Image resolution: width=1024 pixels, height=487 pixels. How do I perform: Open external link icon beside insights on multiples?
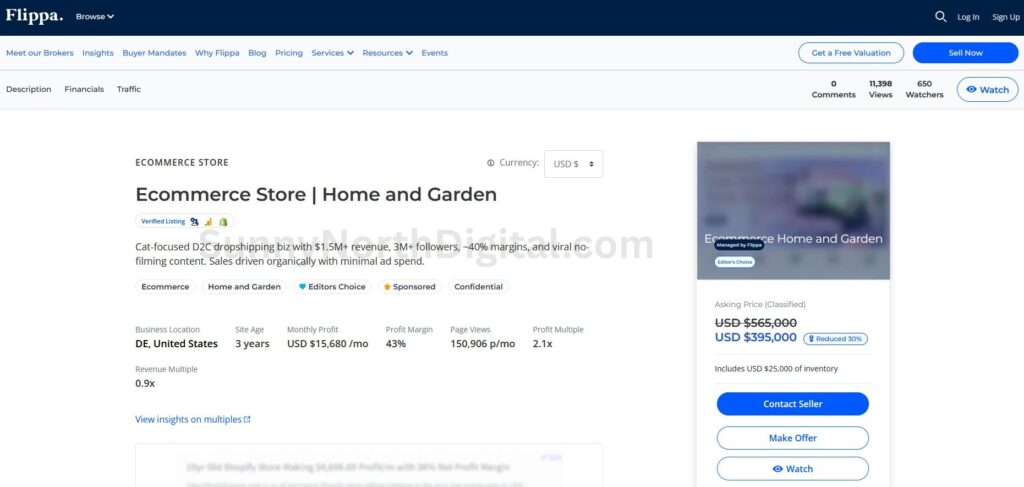click(247, 420)
